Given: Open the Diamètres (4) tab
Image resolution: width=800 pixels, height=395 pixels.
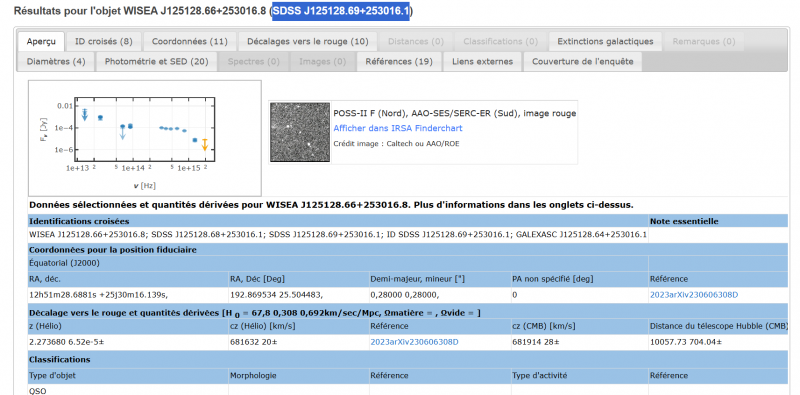Looking at the screenshot, I should tap(56, 61).
